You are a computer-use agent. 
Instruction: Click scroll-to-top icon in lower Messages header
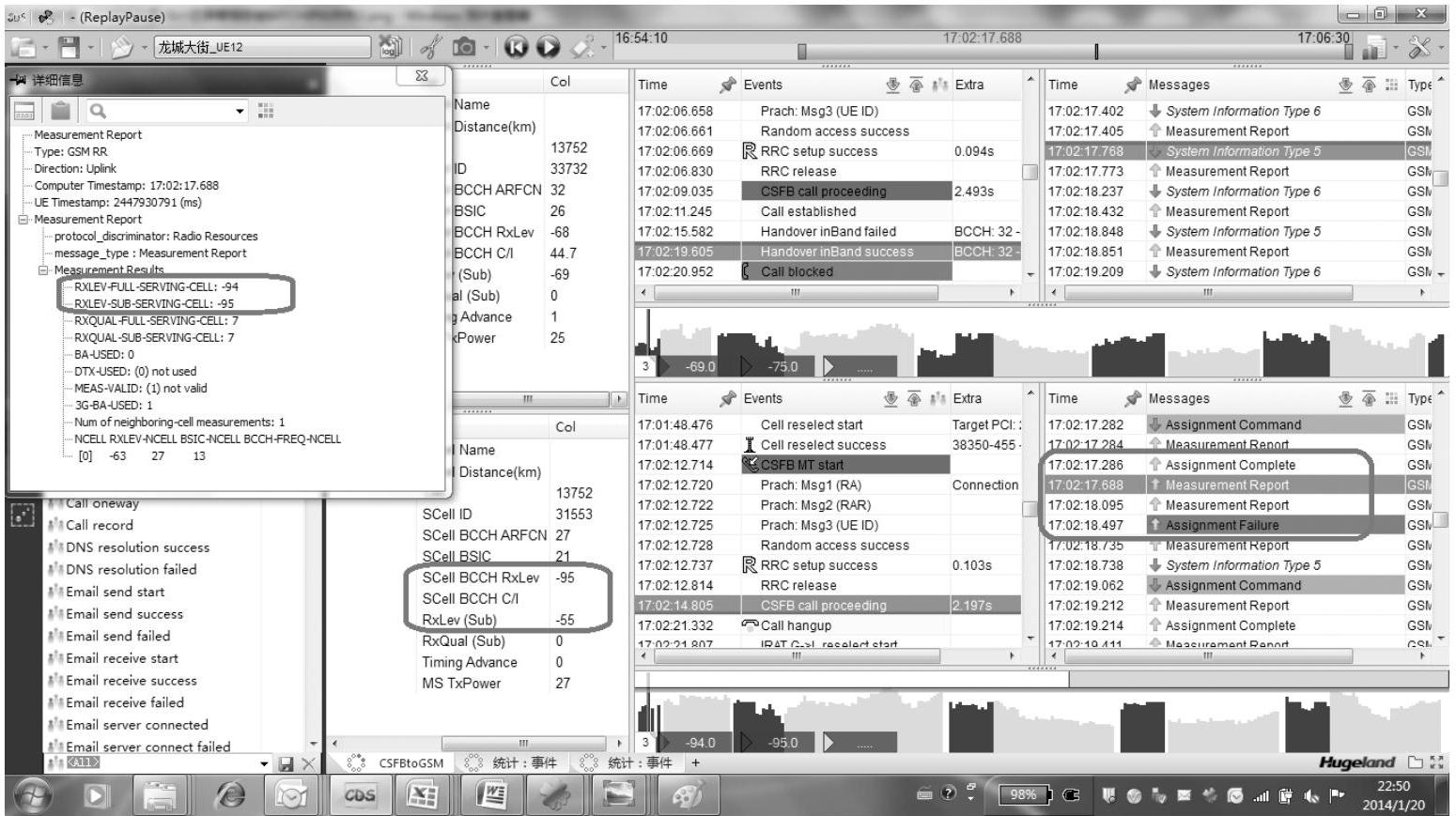(x=1369, y=398)
